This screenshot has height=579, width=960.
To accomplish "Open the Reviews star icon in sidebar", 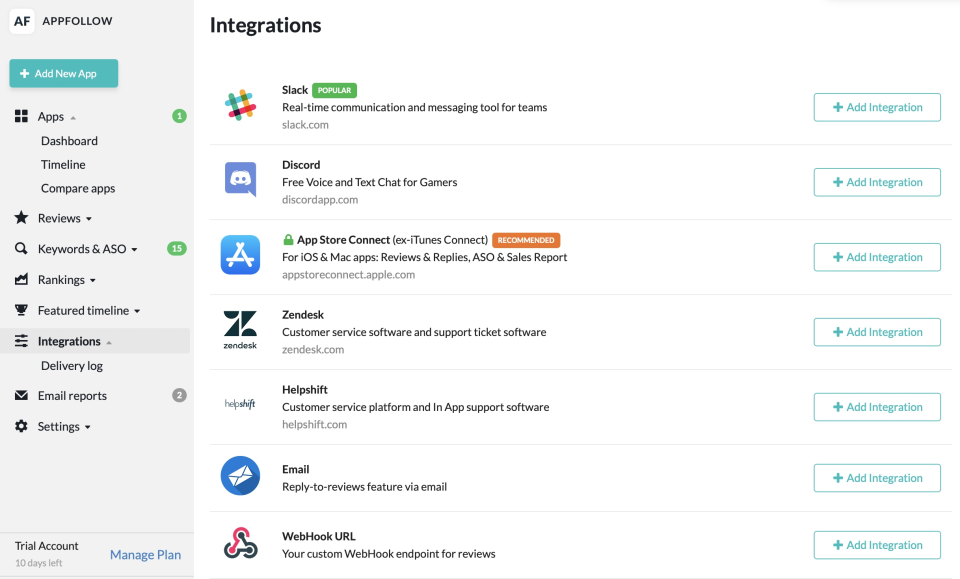I will tap(21, 218).
